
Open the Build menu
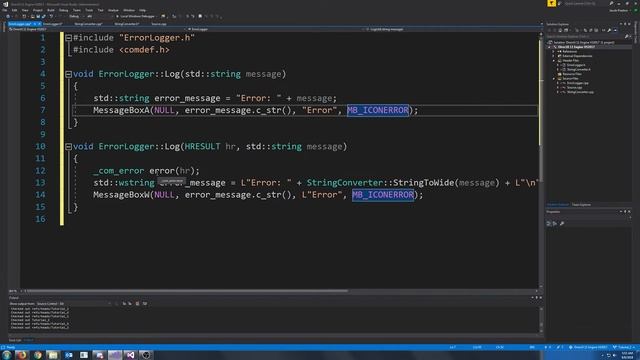tap(51, 10)
